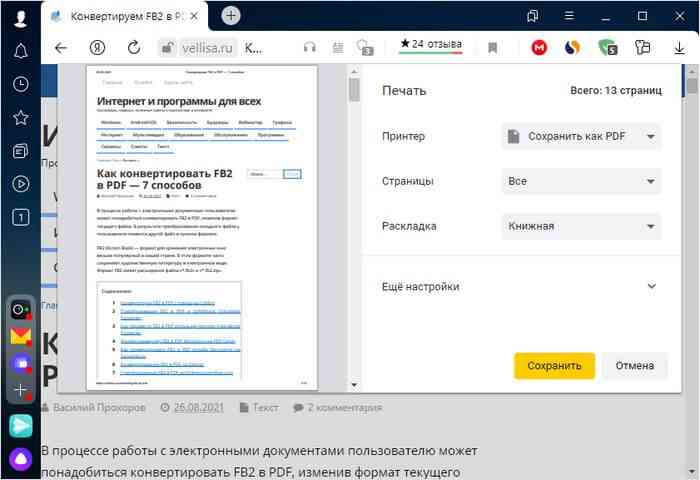
Task: Click the Всего: 13 страниц label
Action: (x=616, y=91)
